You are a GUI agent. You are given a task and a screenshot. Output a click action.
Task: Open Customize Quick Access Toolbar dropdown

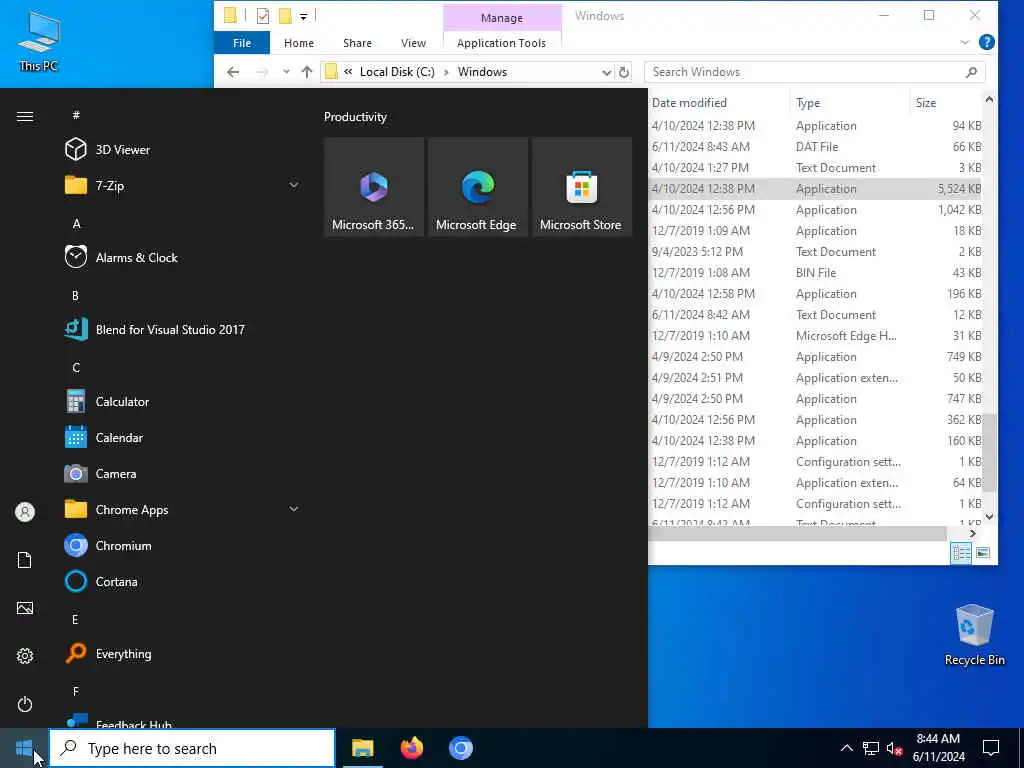[303, 16]
